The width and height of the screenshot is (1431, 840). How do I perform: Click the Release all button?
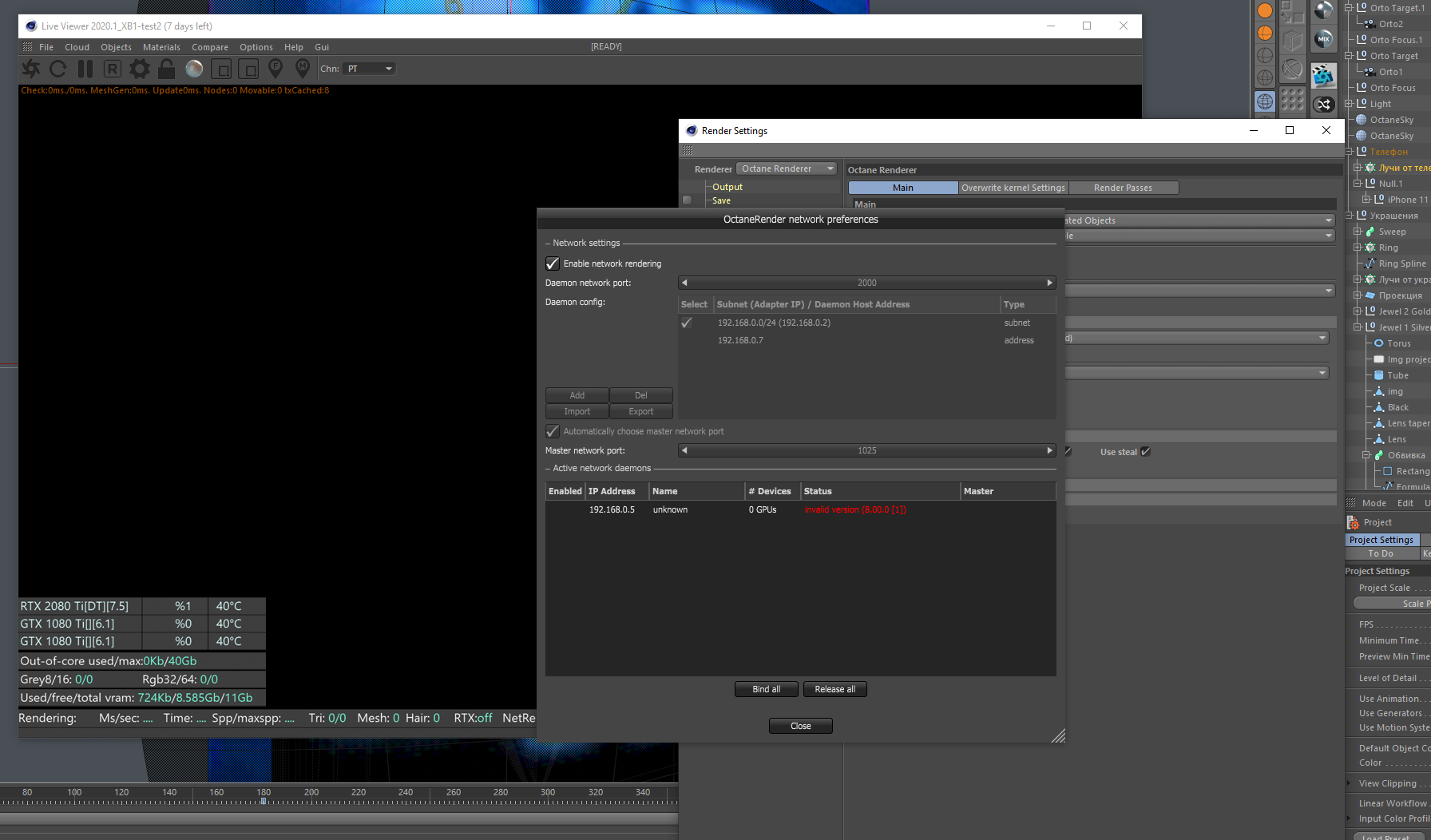[835, 689]
